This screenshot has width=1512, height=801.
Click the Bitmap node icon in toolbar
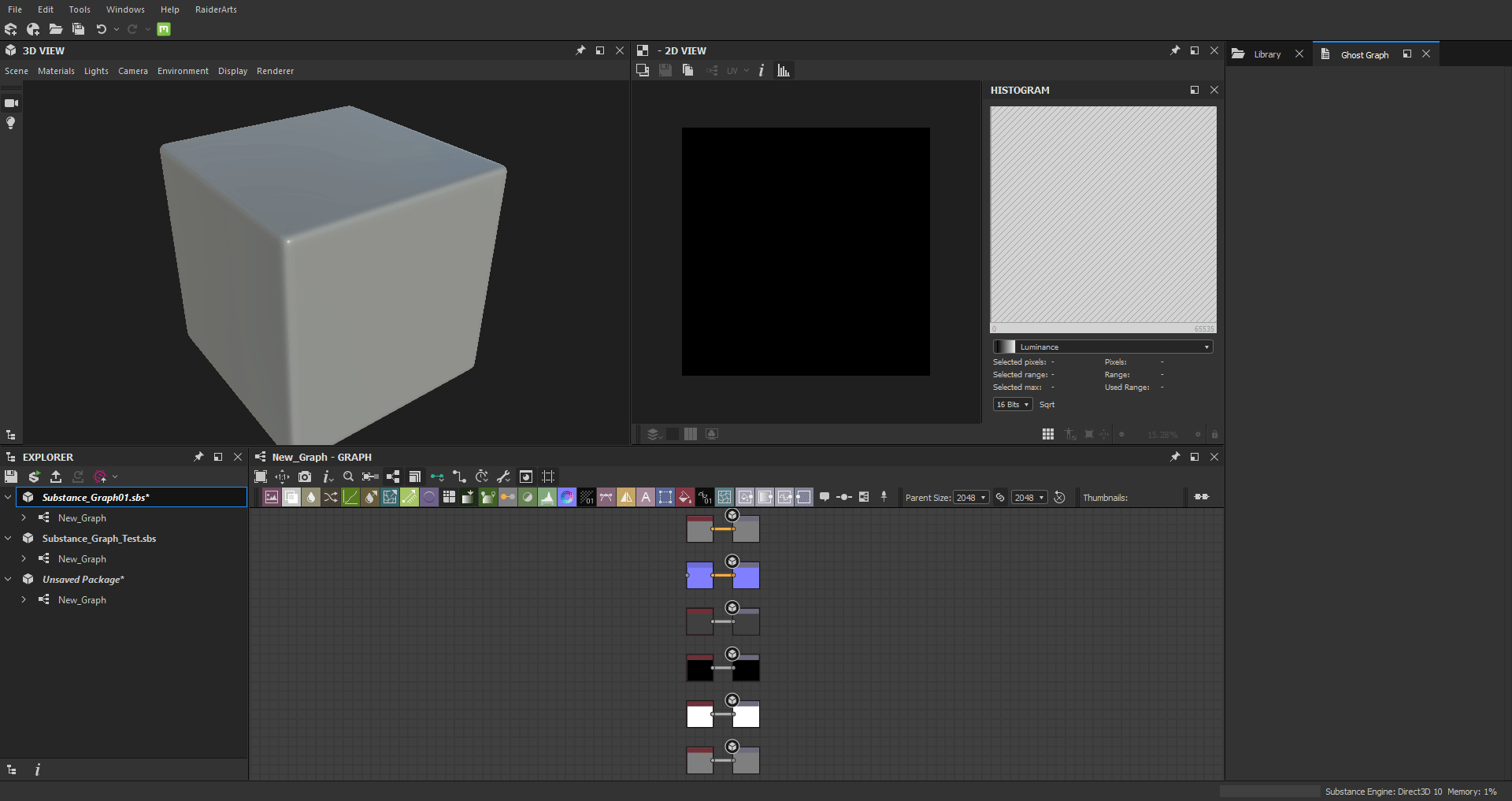tap(272, 497)
